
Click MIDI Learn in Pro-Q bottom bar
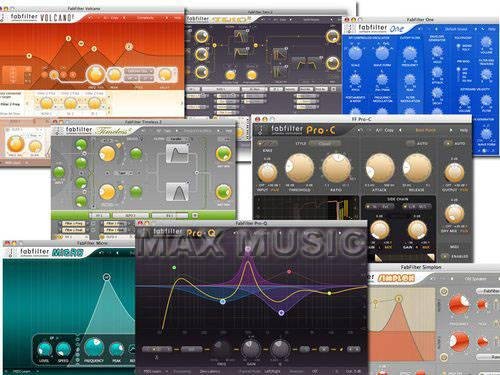tap(152, 371)
